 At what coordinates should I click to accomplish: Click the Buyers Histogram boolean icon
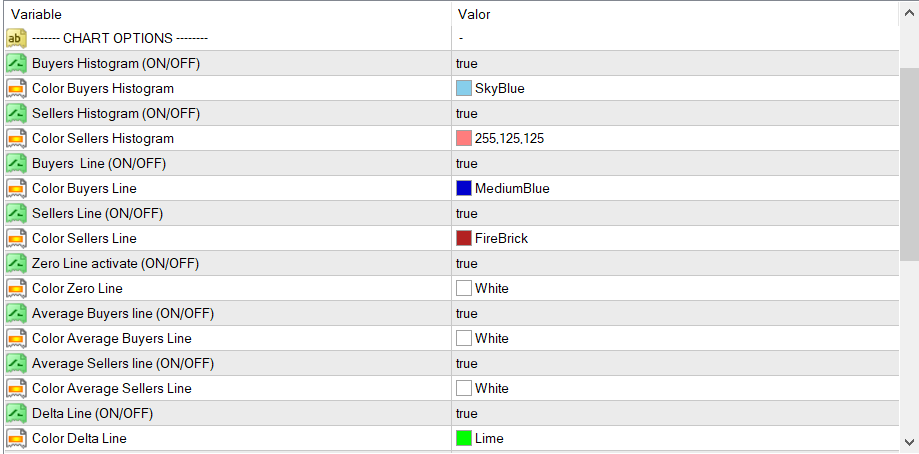click(x=16, y=63)
